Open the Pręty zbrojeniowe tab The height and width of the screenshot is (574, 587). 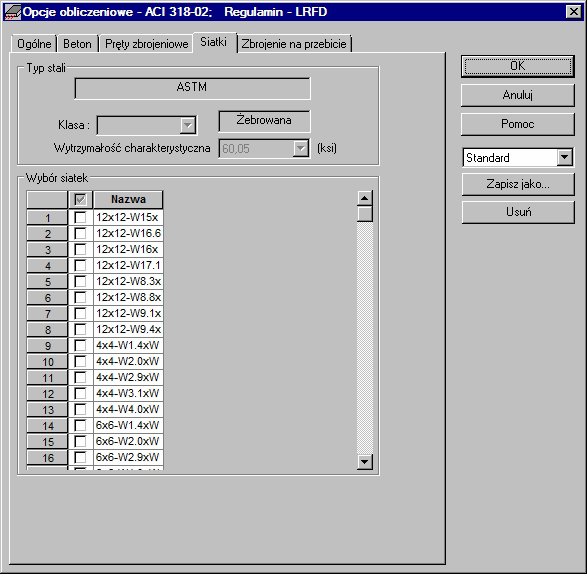coord(146,44)
